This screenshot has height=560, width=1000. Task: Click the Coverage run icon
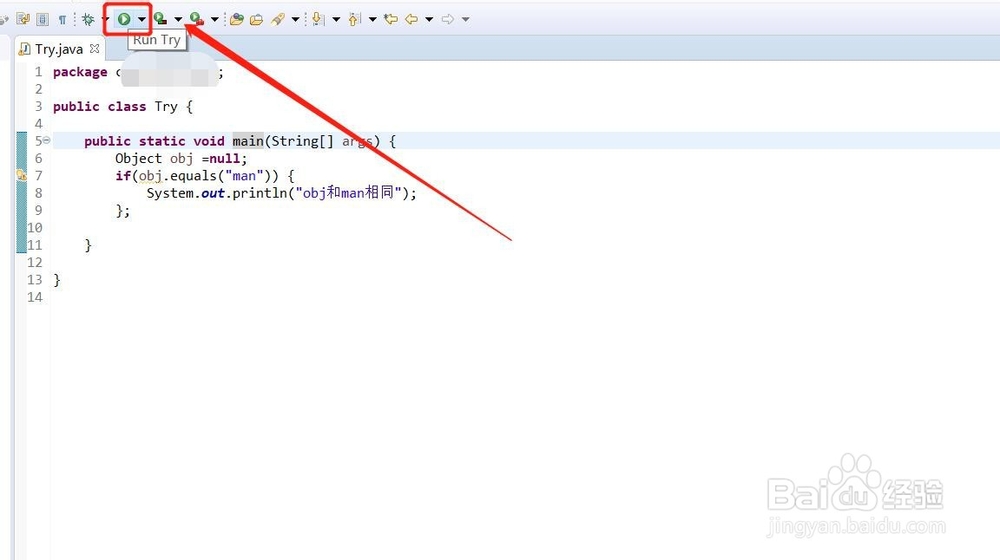click(160, 19)
